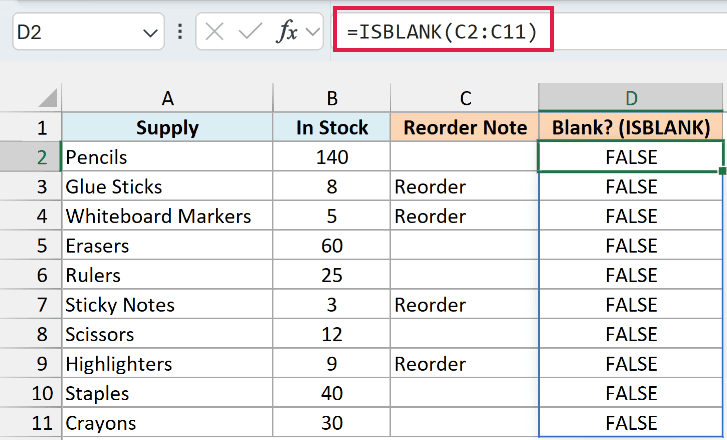Select empty Reorder Note cell for Pencils
Image resolution: width=727 pixels, height=440 pixels.
(465, 157)
